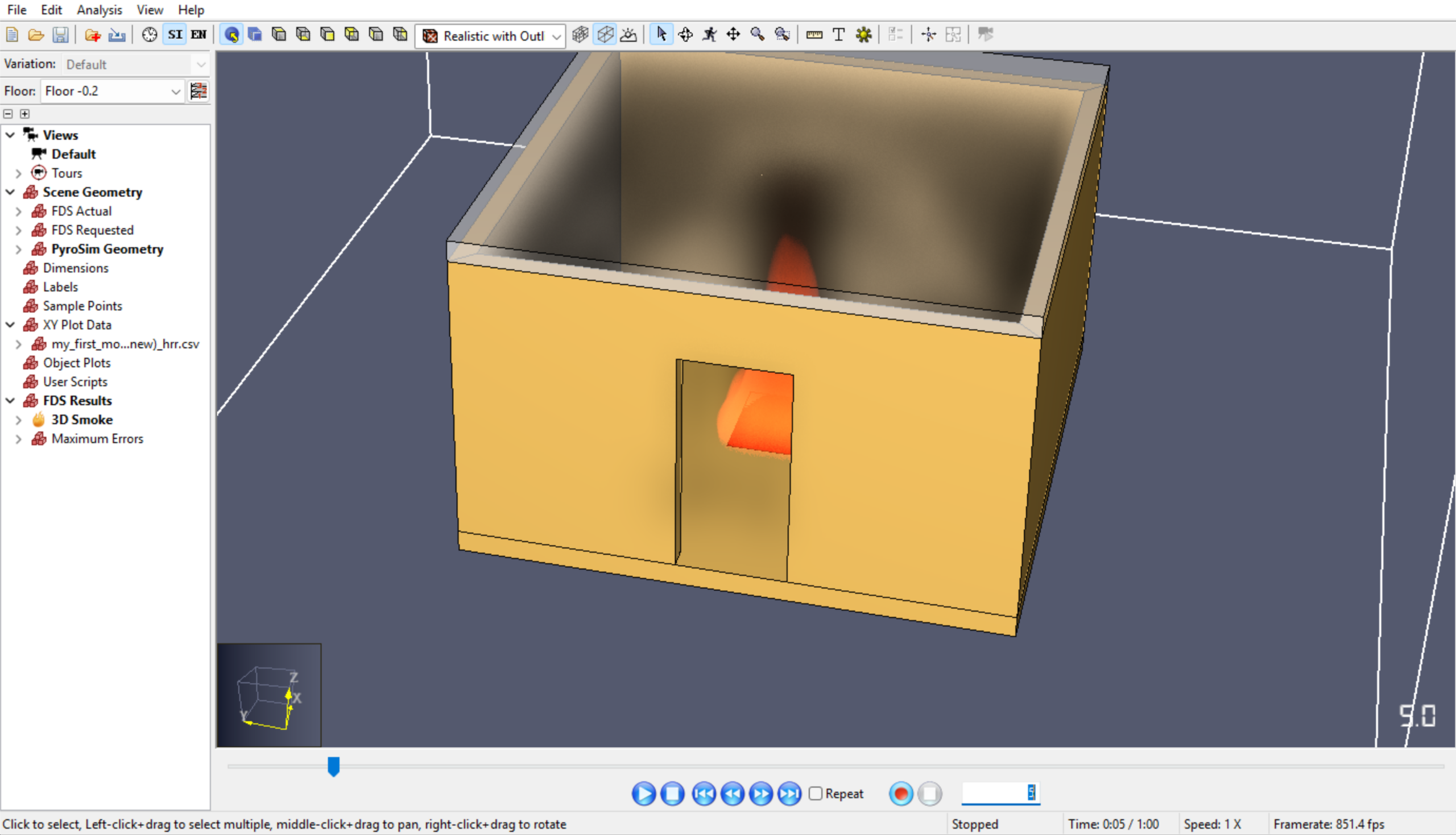
Task: Collapse the Views tree node
Action: pos(10,135)
